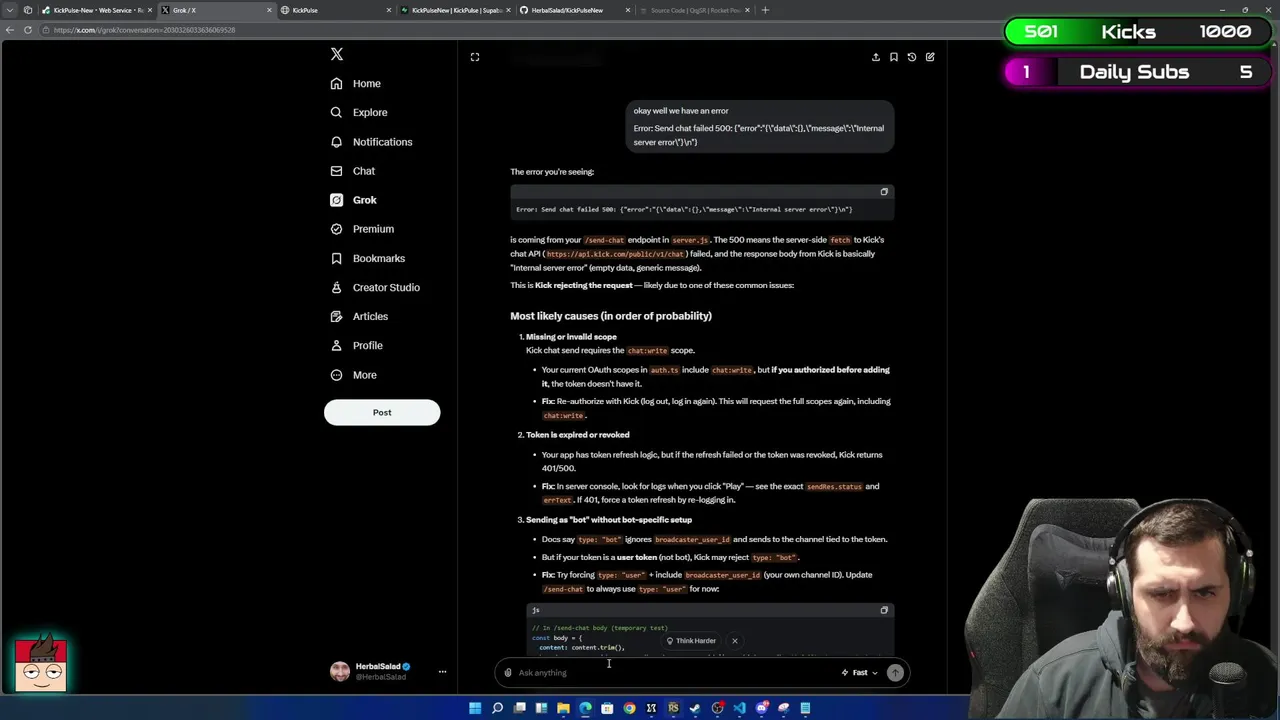The width and height of the screenshot is (1280, 720).
Task: Open Microsoft Edge from taskbar
Action: [585, 708]
